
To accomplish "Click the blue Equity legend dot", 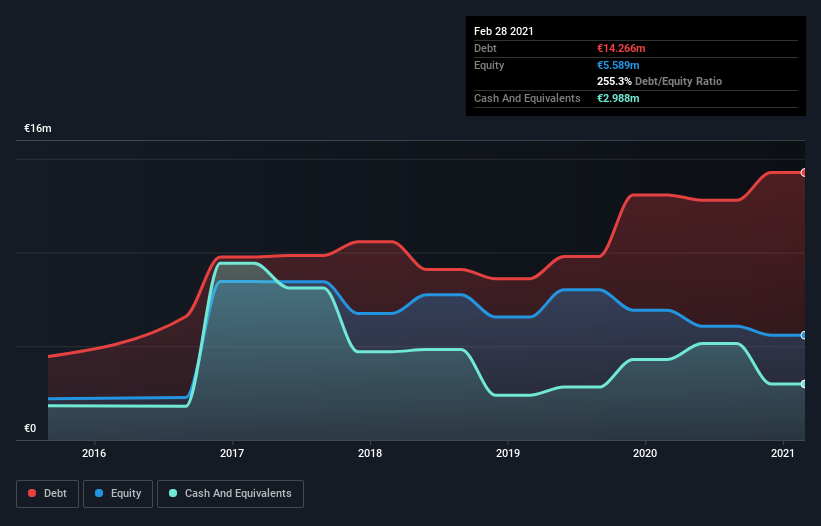I will tap(99, 493).
